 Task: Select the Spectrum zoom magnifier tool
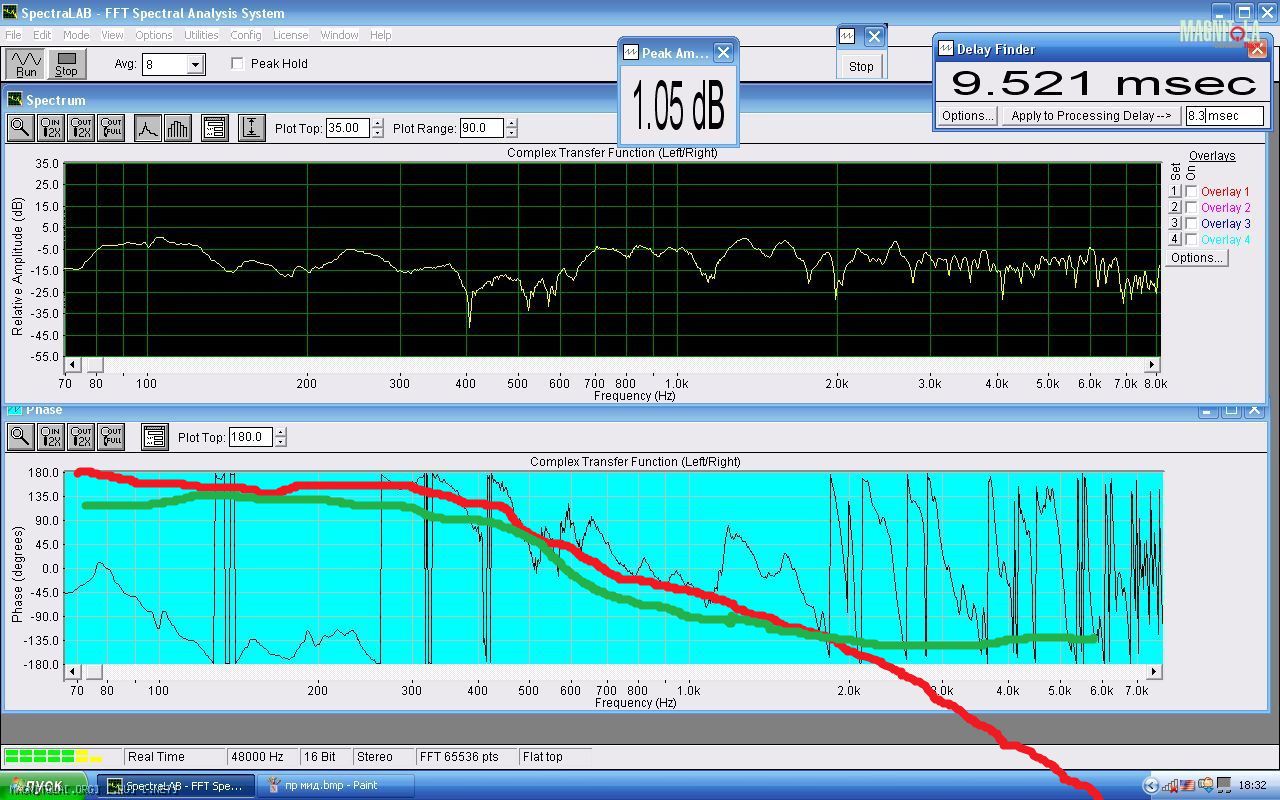pyautogui.click(x=20, y=128)
